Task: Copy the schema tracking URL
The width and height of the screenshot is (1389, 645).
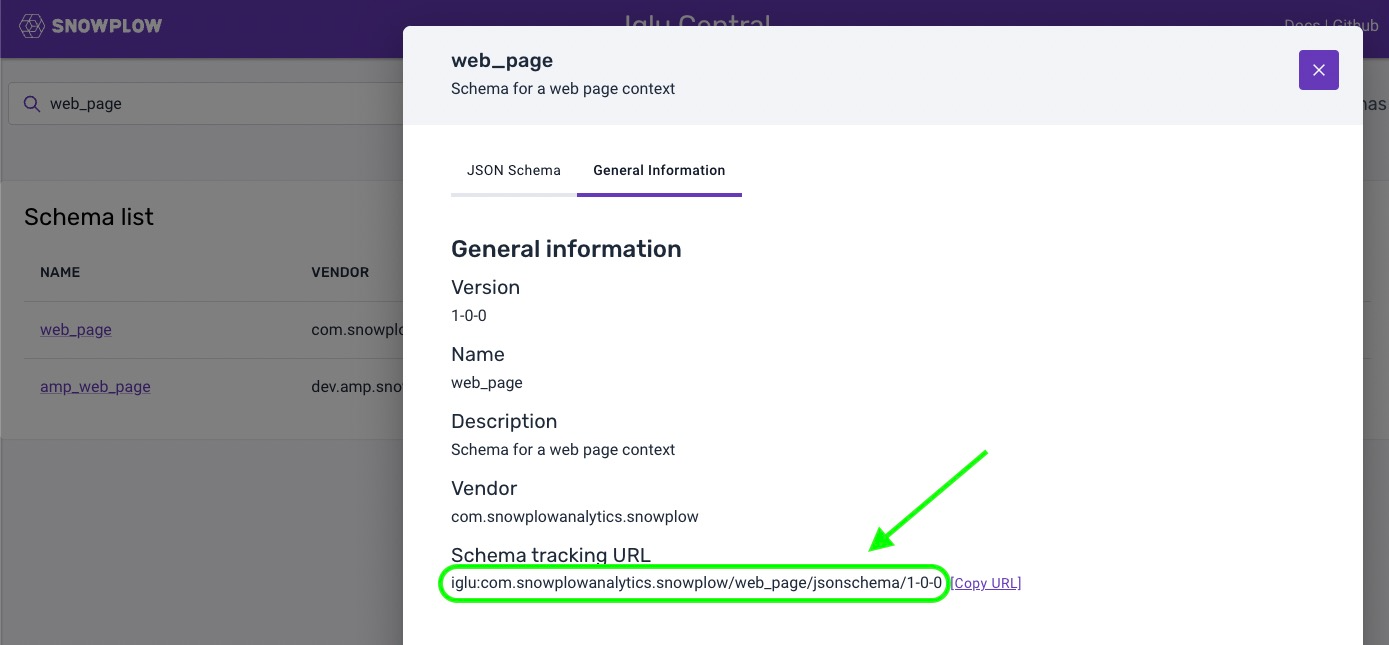Action: (x=986, y=583)
